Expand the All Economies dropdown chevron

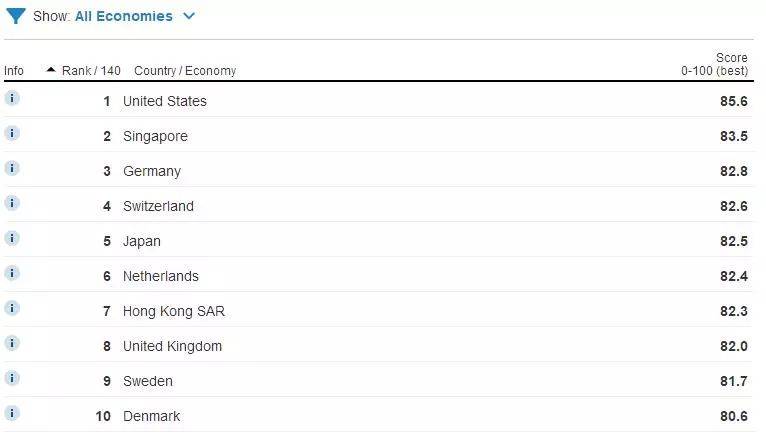(189, 16)
